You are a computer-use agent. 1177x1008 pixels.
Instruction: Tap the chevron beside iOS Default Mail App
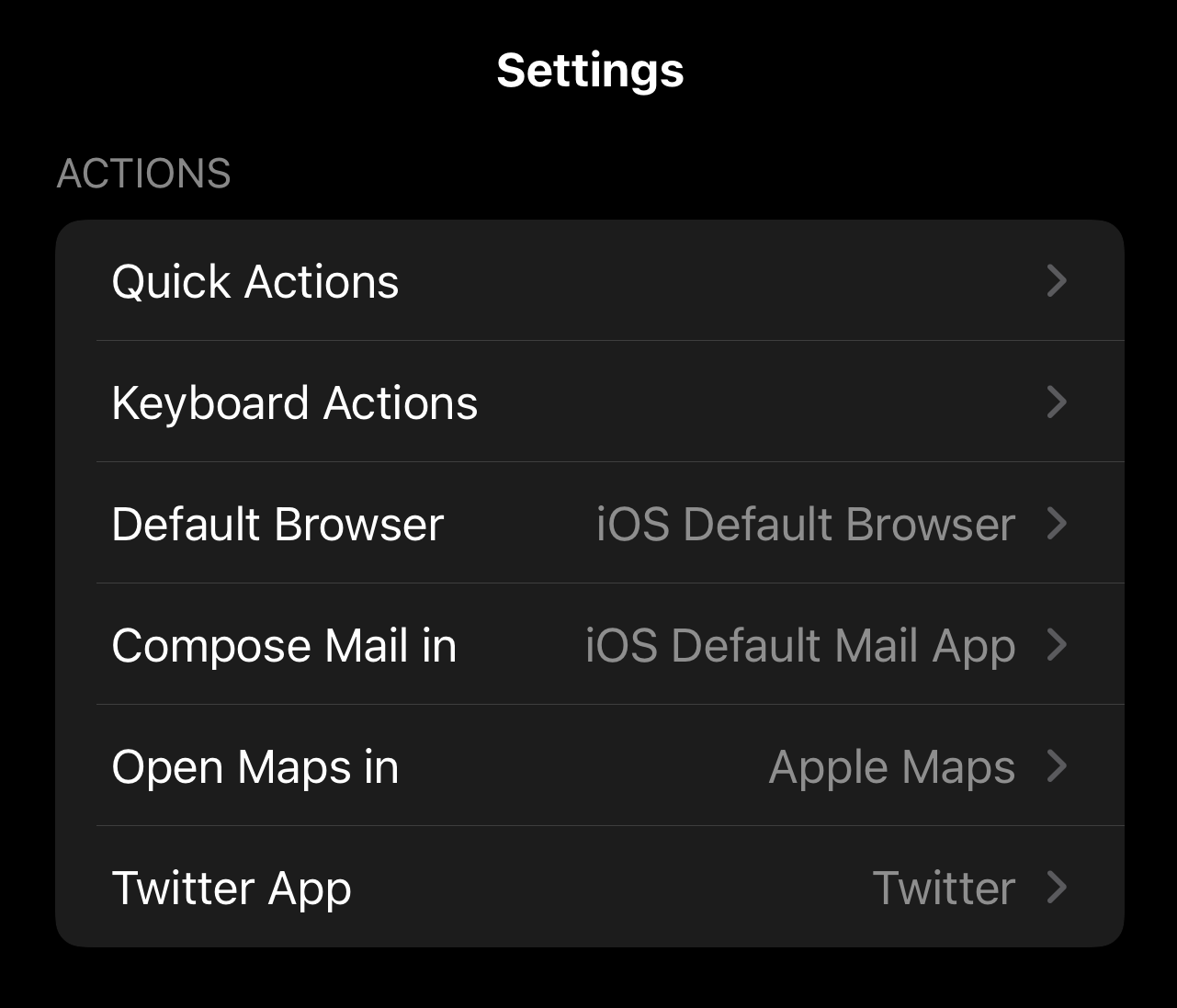click(1057, 644)
